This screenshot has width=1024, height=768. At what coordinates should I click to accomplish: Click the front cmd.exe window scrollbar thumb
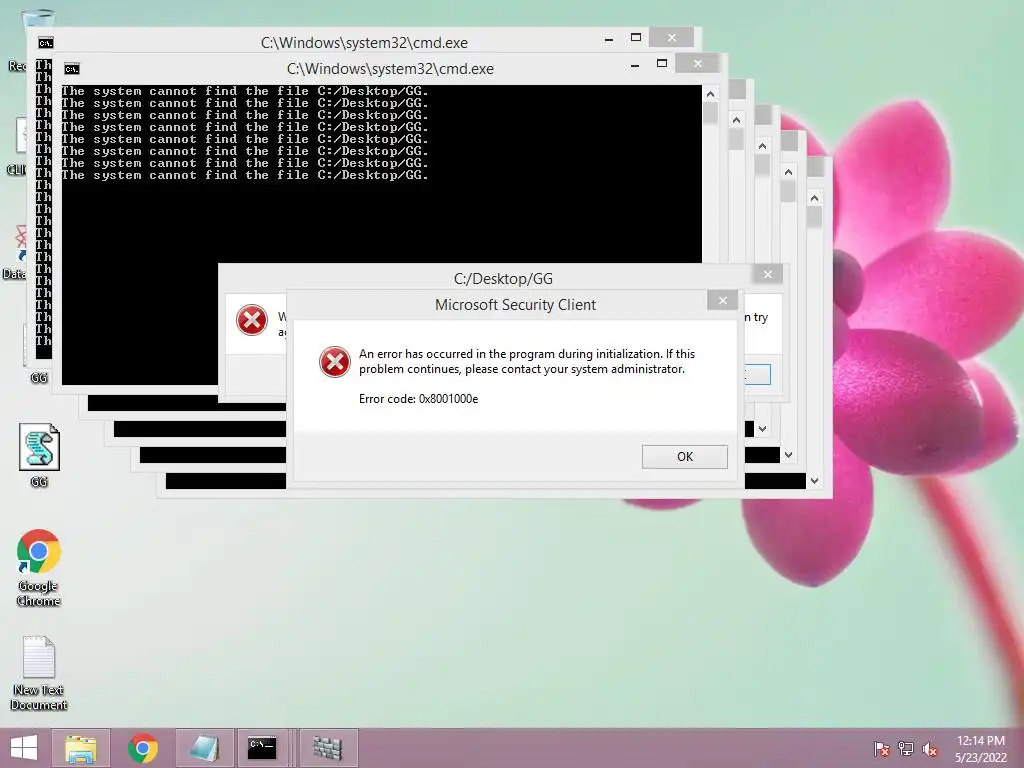point(711,114)
